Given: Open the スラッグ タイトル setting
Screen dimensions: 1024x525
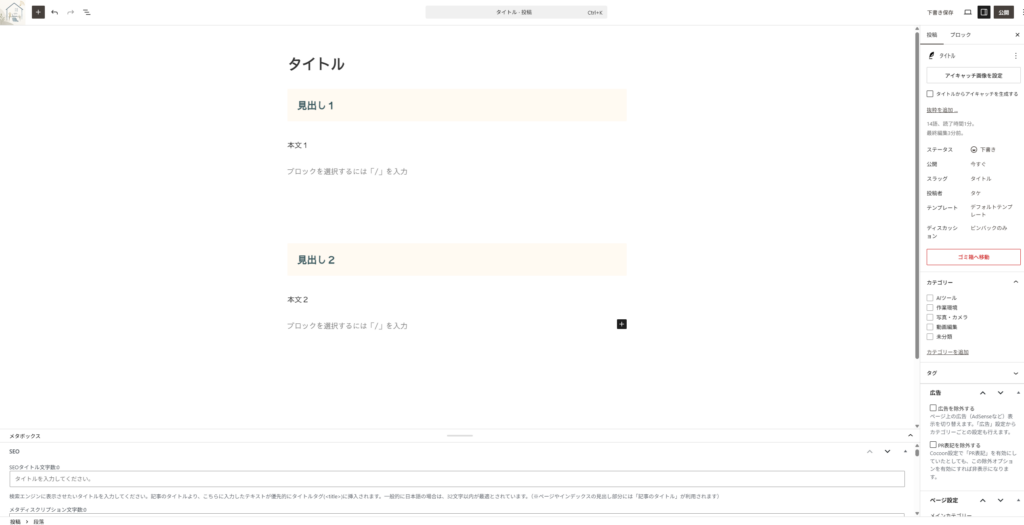Looking at the screenshot, I should pyautogui.click(x=981, y=178).
